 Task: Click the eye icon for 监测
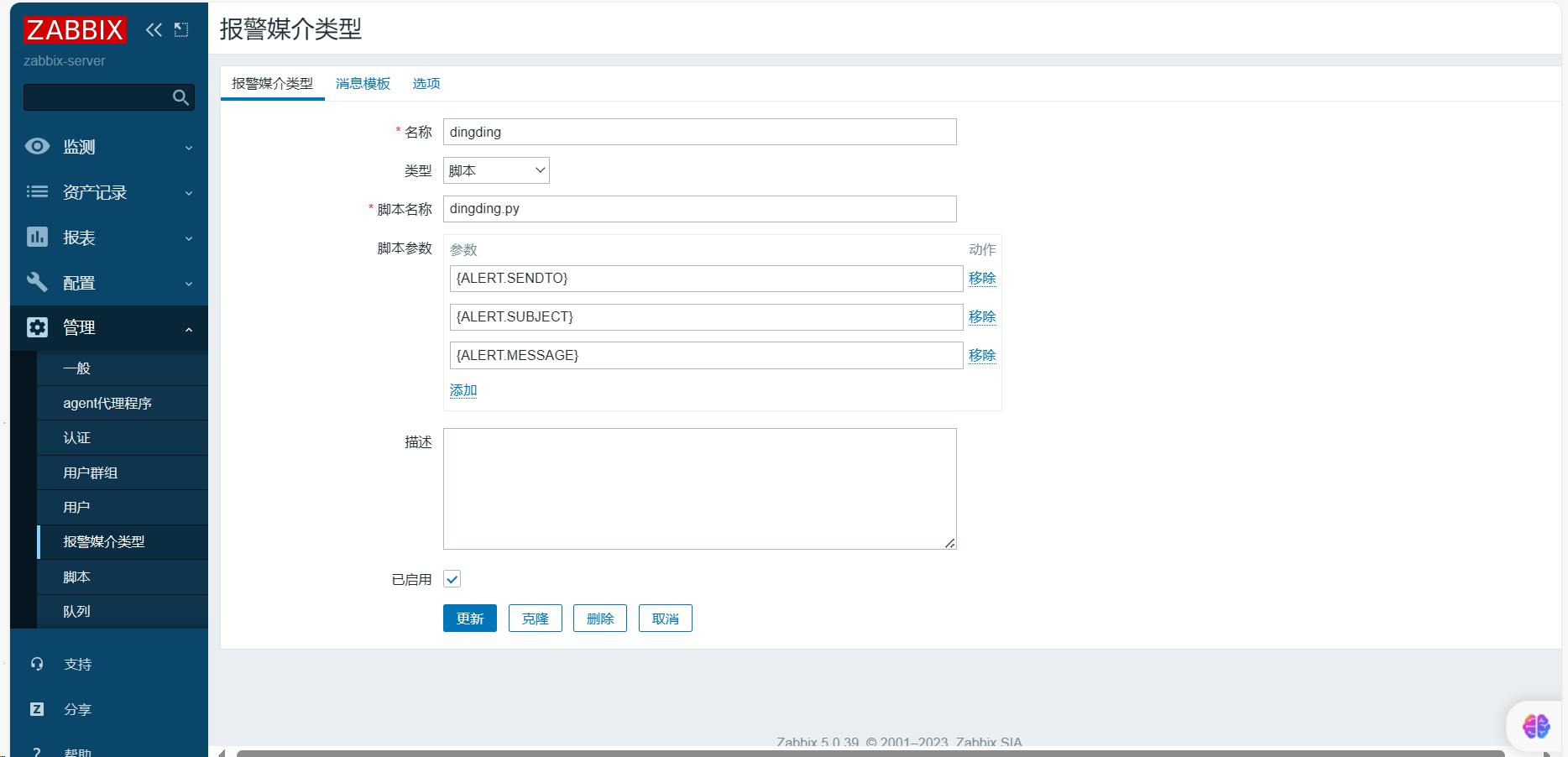[37, 146]
